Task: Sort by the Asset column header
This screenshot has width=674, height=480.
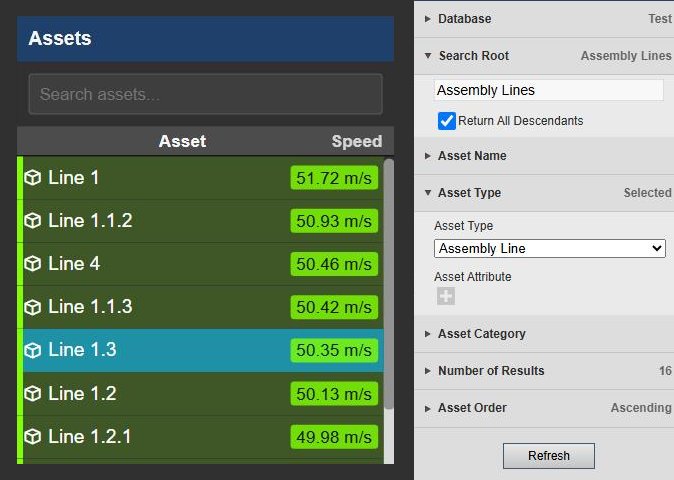Action: tap(182, 141)
